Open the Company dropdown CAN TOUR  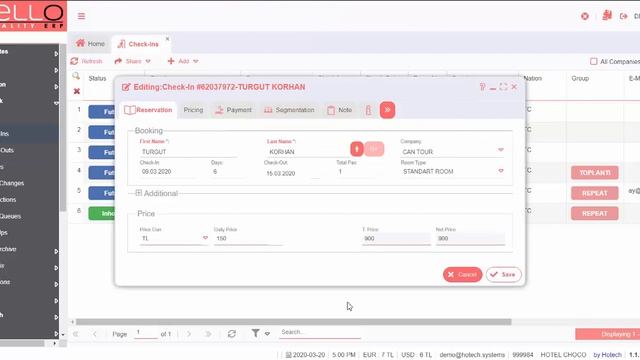[501, 150]
